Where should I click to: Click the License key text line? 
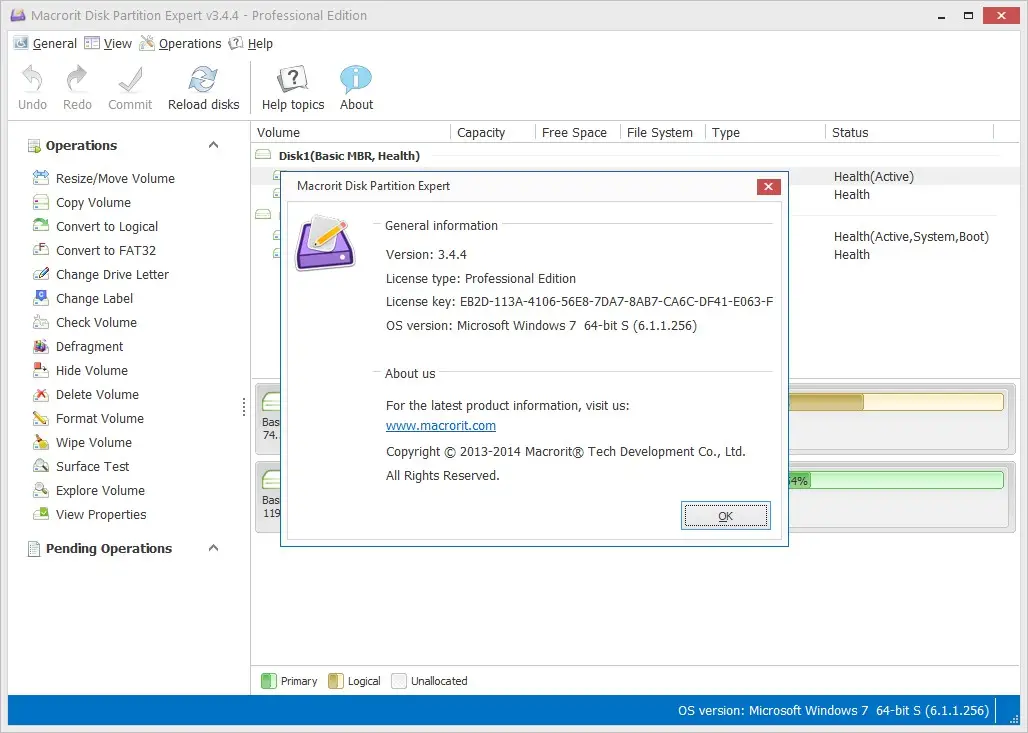(579, 302)
